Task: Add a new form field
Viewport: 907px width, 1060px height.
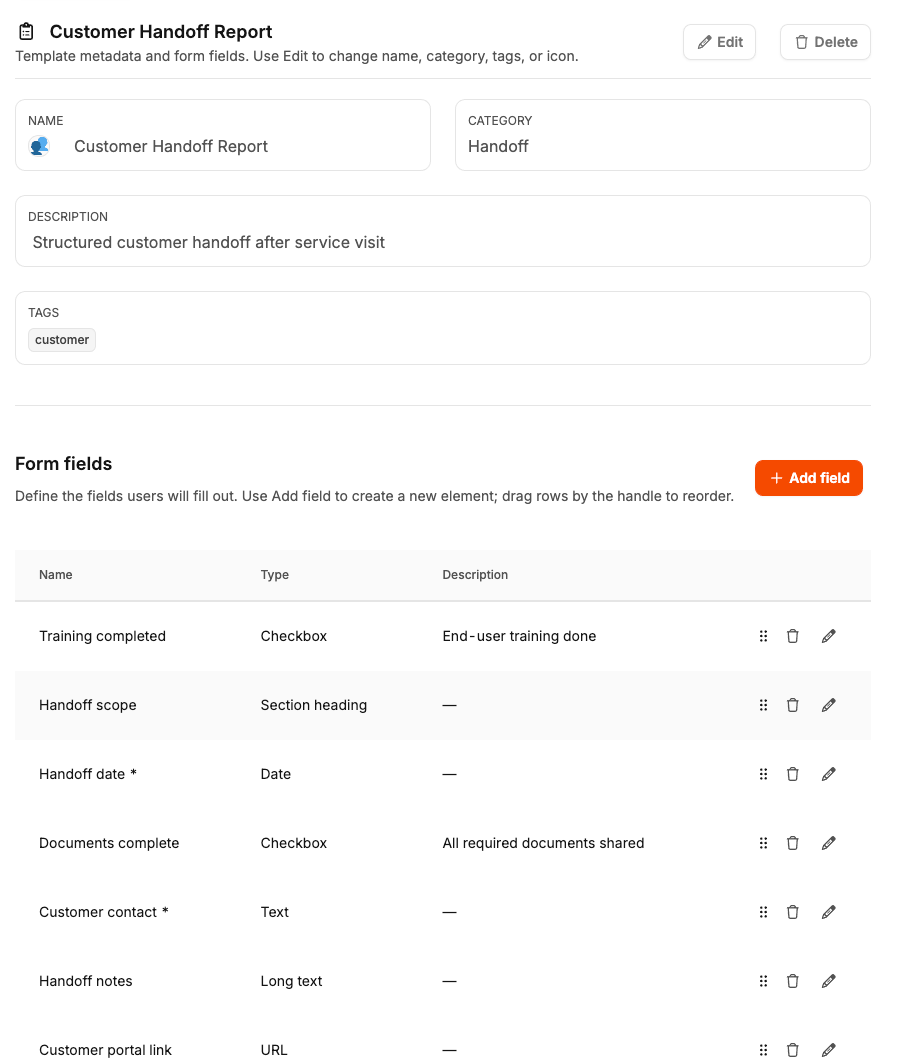Action: [808, 478]
